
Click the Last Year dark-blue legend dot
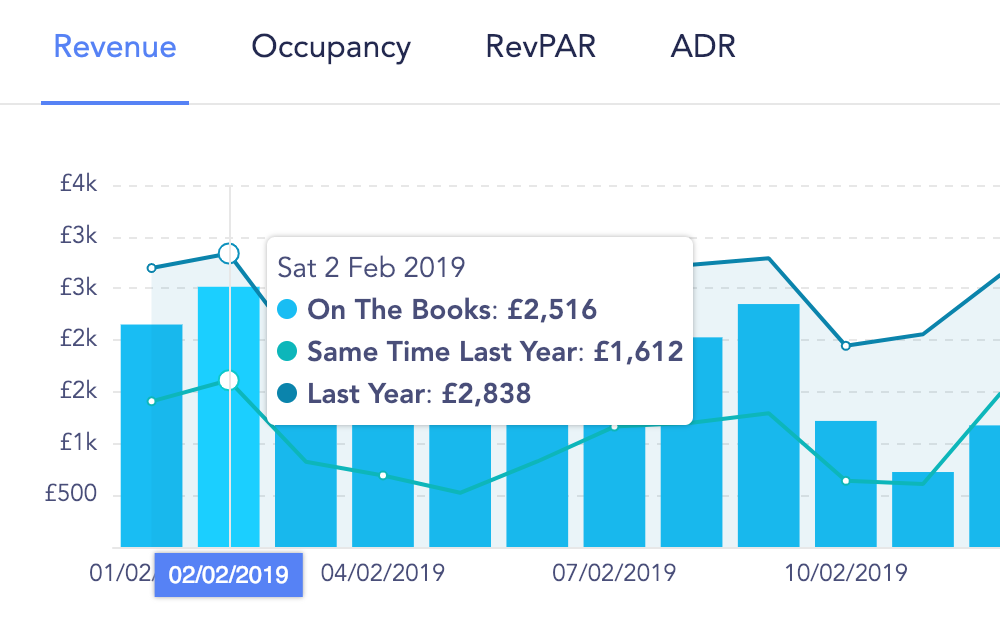tap(288, 393)
